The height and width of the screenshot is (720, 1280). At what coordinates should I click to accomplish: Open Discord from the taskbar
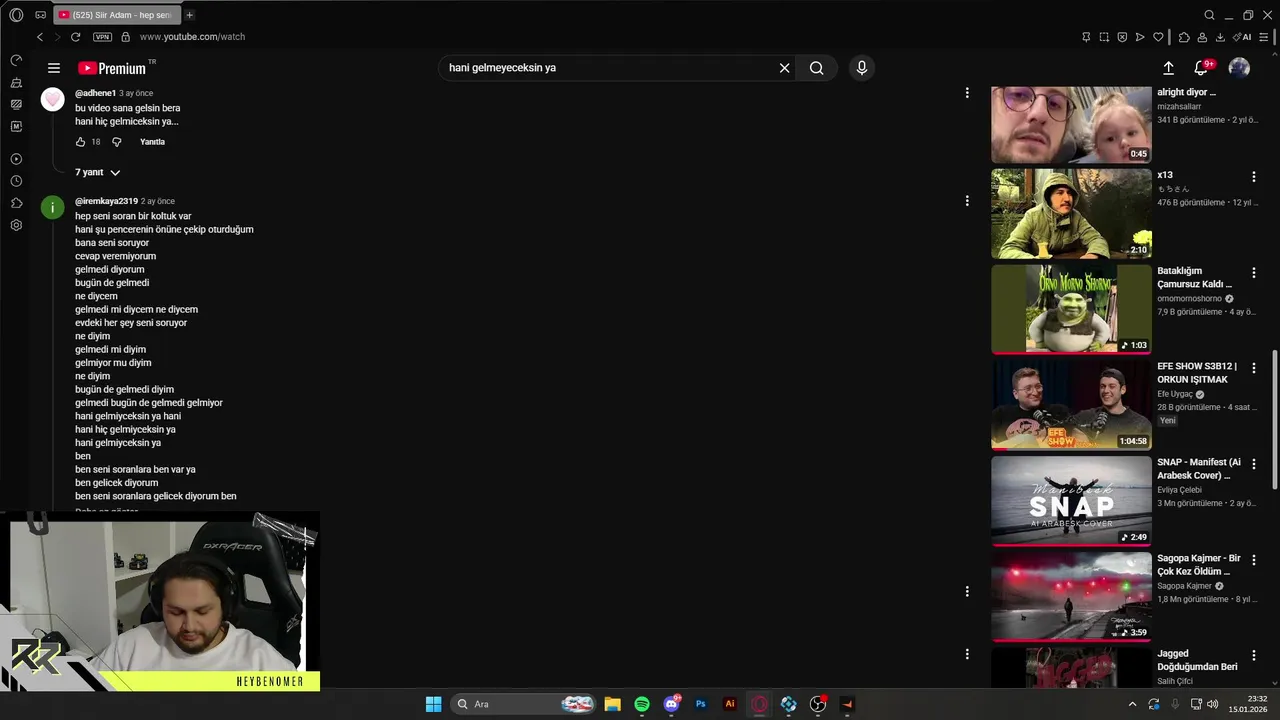[x=672, y=704]
